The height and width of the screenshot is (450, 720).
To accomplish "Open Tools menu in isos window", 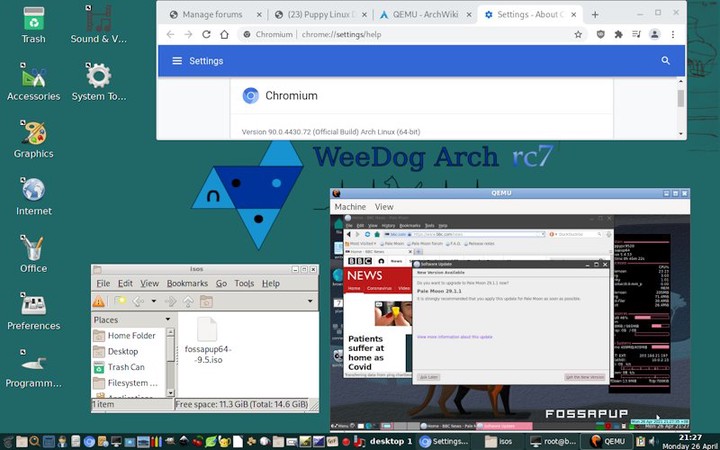I will (x=244, y=283).
